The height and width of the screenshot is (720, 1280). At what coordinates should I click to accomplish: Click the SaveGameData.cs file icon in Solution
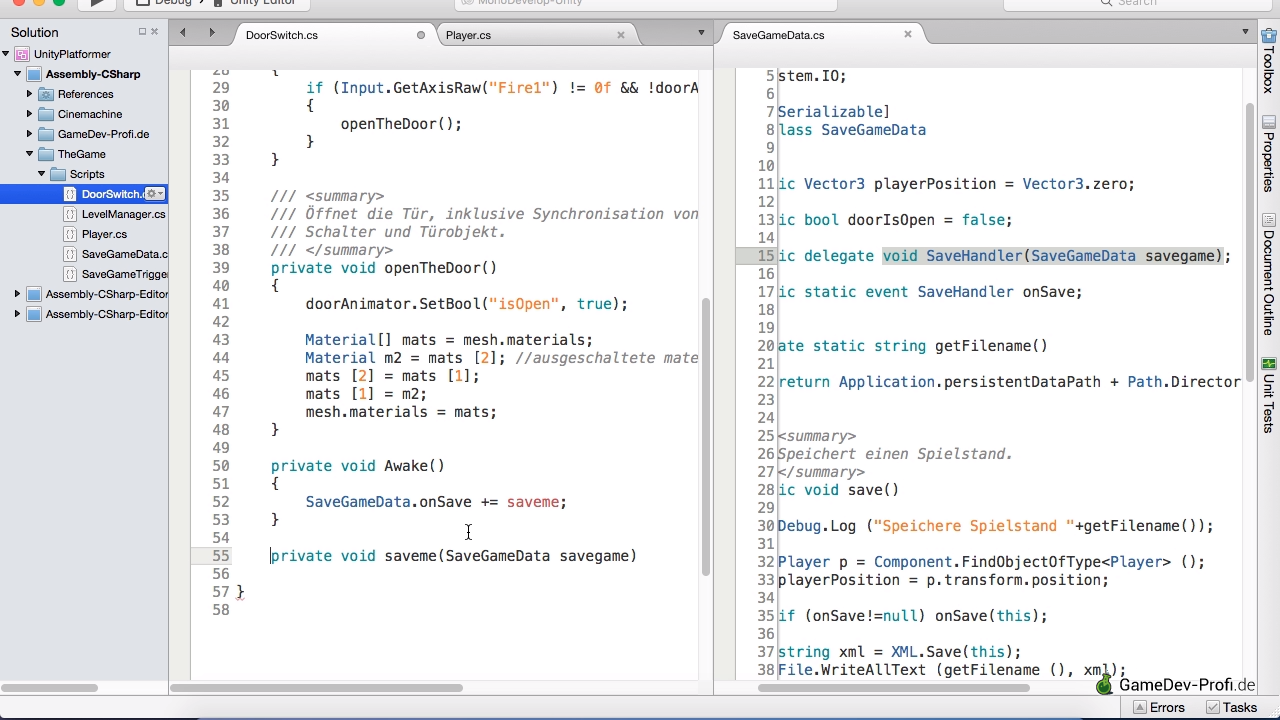[x=70, y=254]
